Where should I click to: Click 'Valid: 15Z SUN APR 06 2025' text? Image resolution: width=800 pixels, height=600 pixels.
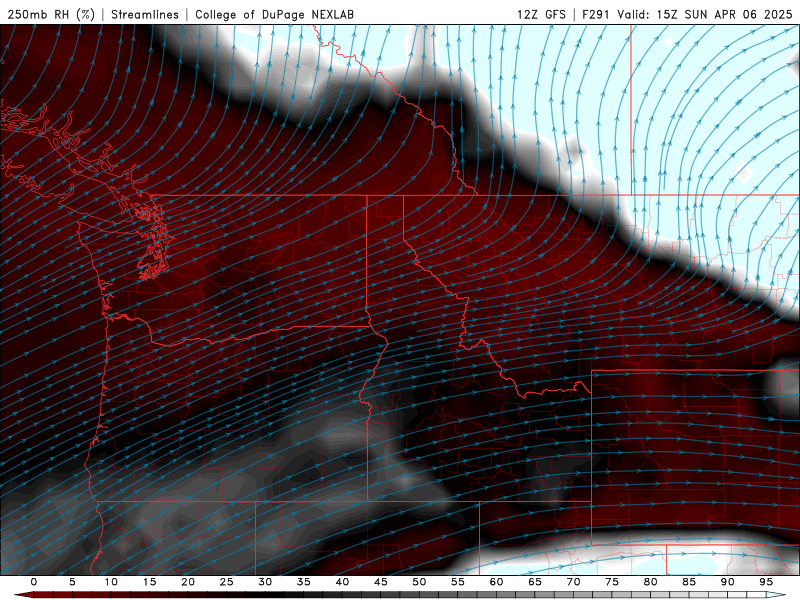point(705,14)
